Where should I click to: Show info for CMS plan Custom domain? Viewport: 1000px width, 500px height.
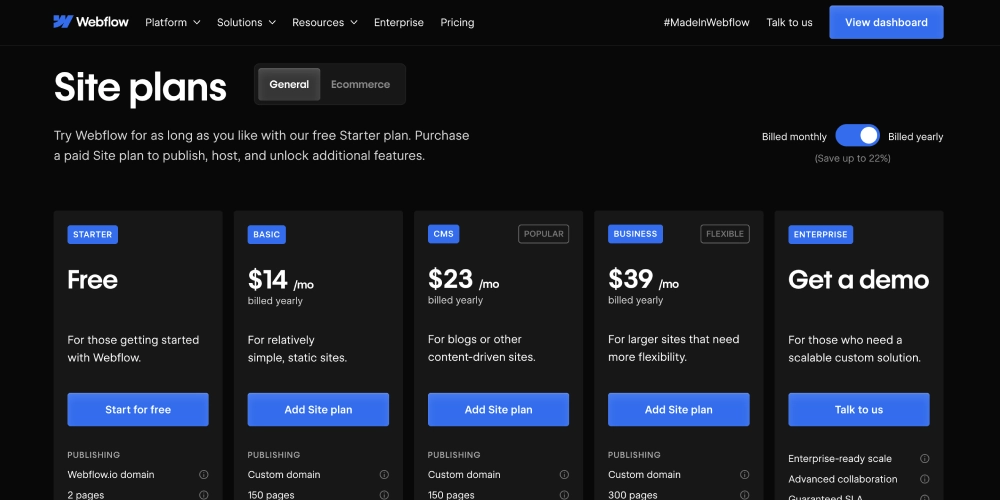564,474
